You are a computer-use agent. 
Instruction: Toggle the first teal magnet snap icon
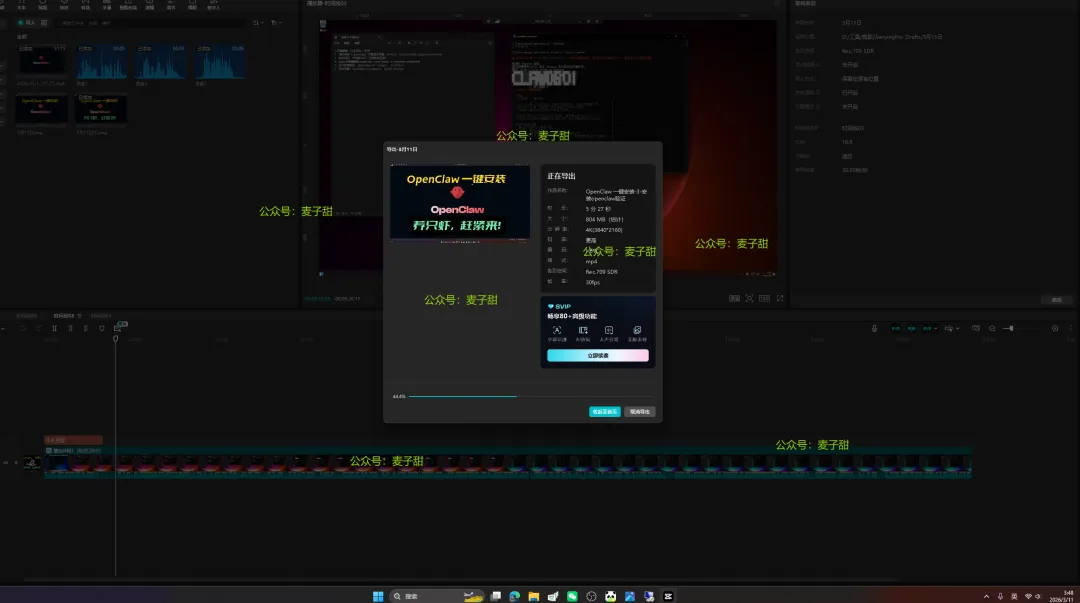point(895,329)
